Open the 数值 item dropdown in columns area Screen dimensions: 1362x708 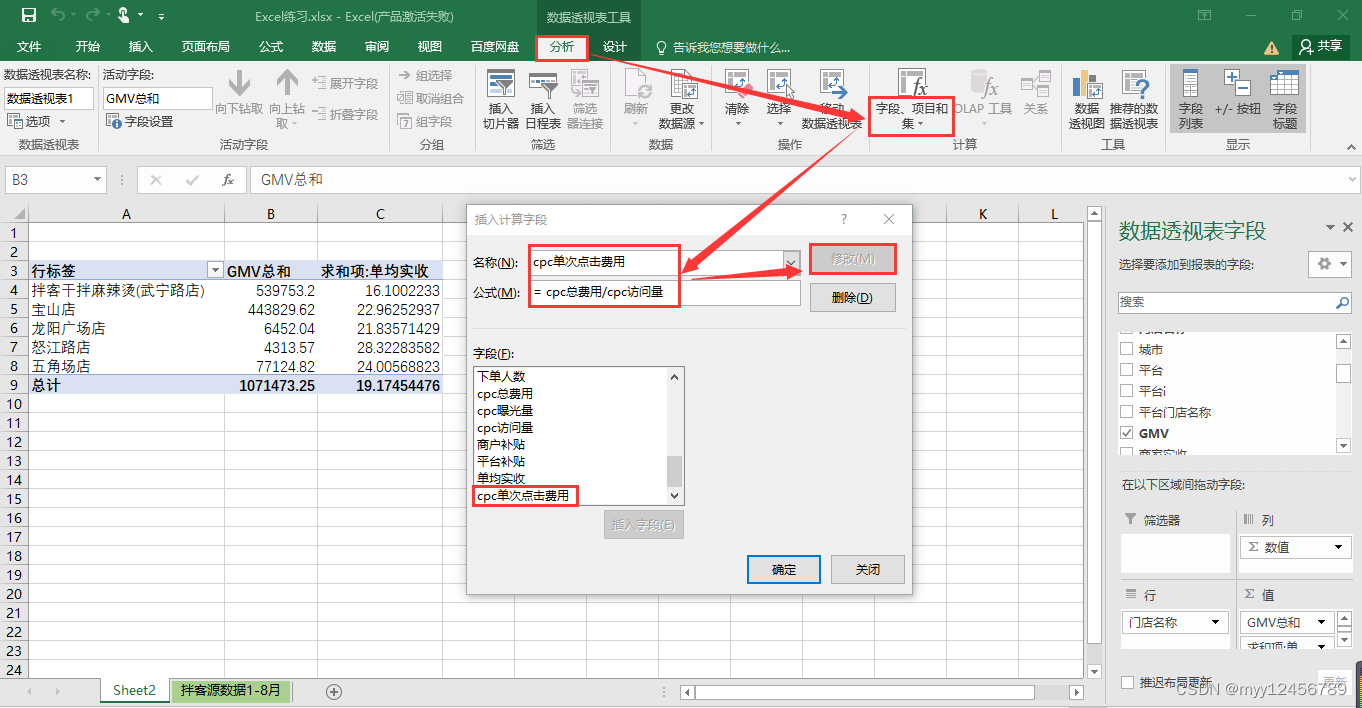click(1339, 547)
